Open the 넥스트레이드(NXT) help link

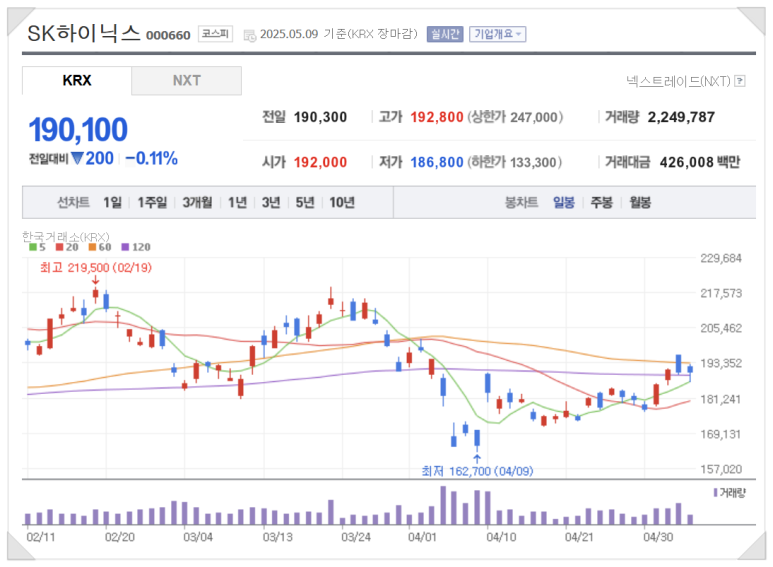pyautogui.click(x=678, y=81)
